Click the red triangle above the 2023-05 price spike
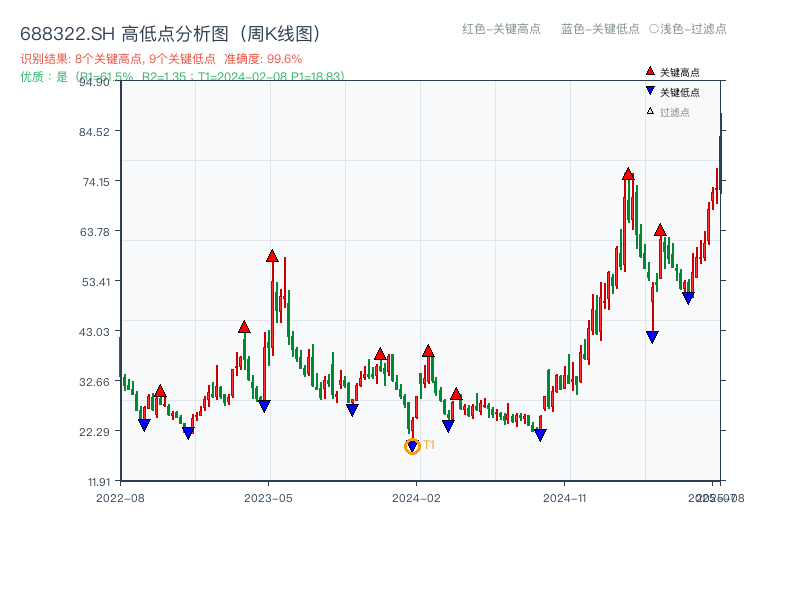Image resolution: width=800 pixels, height=600 pixels. tap(272, 254)
